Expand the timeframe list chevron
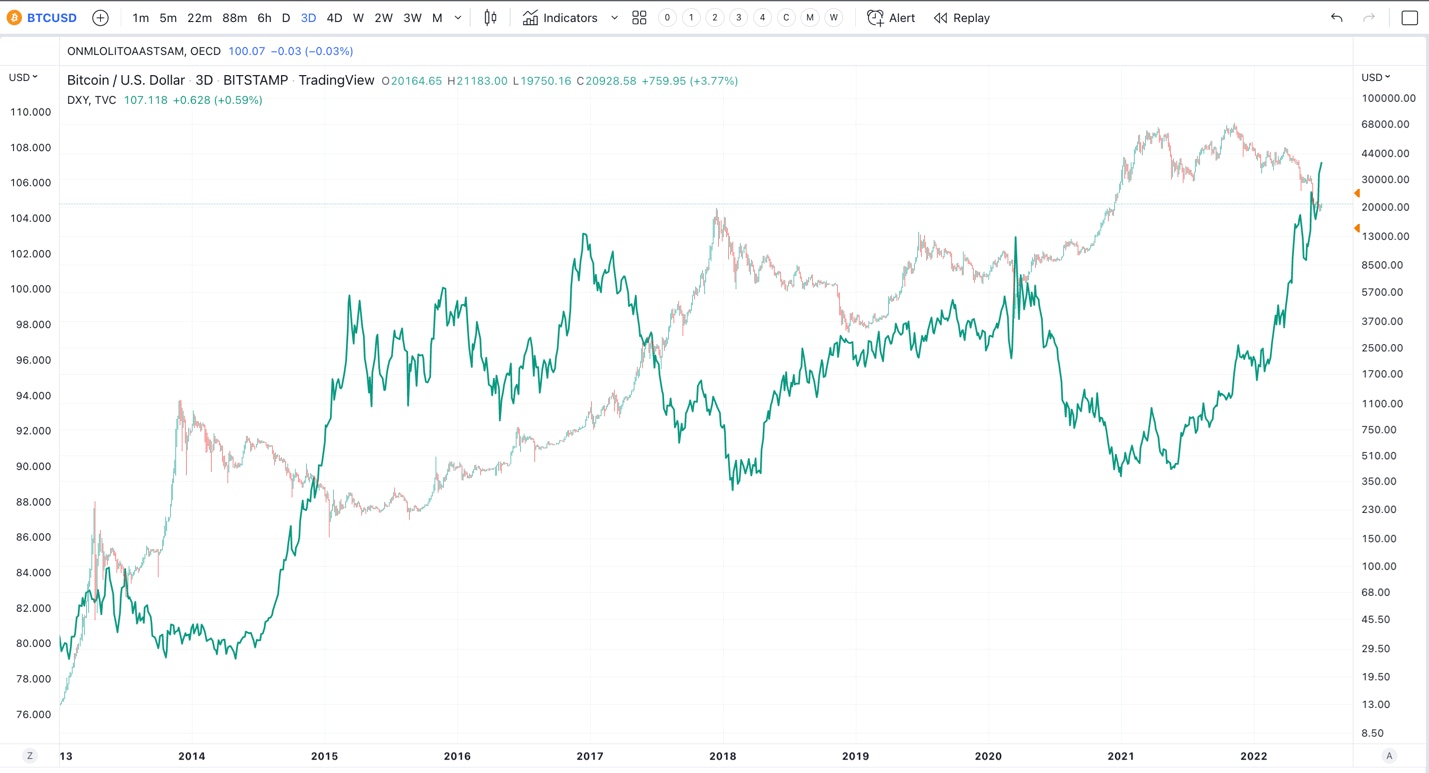Viewport: 1429px width, 773px height. pyautogui.click(x=458, y=18)
